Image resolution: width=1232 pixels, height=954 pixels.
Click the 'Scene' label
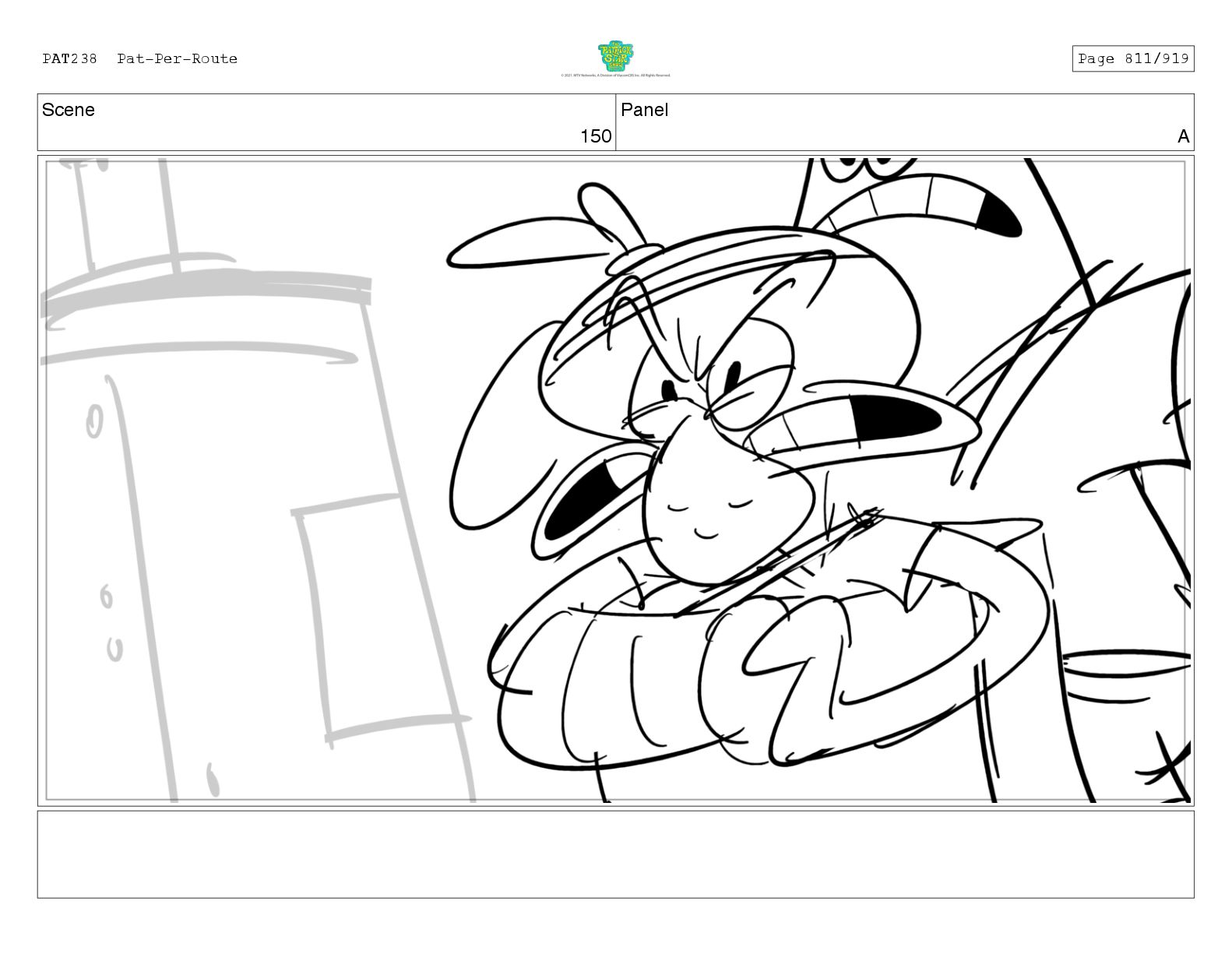[x=69, y=110]
